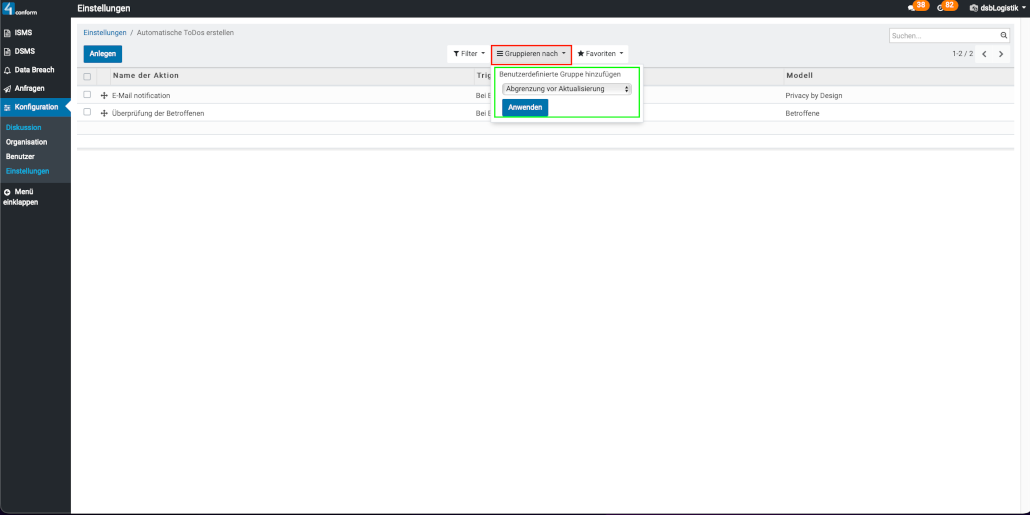Click the drag handle icon beside E-Mail notification
1030x515 pixels.
click(104, 95)
